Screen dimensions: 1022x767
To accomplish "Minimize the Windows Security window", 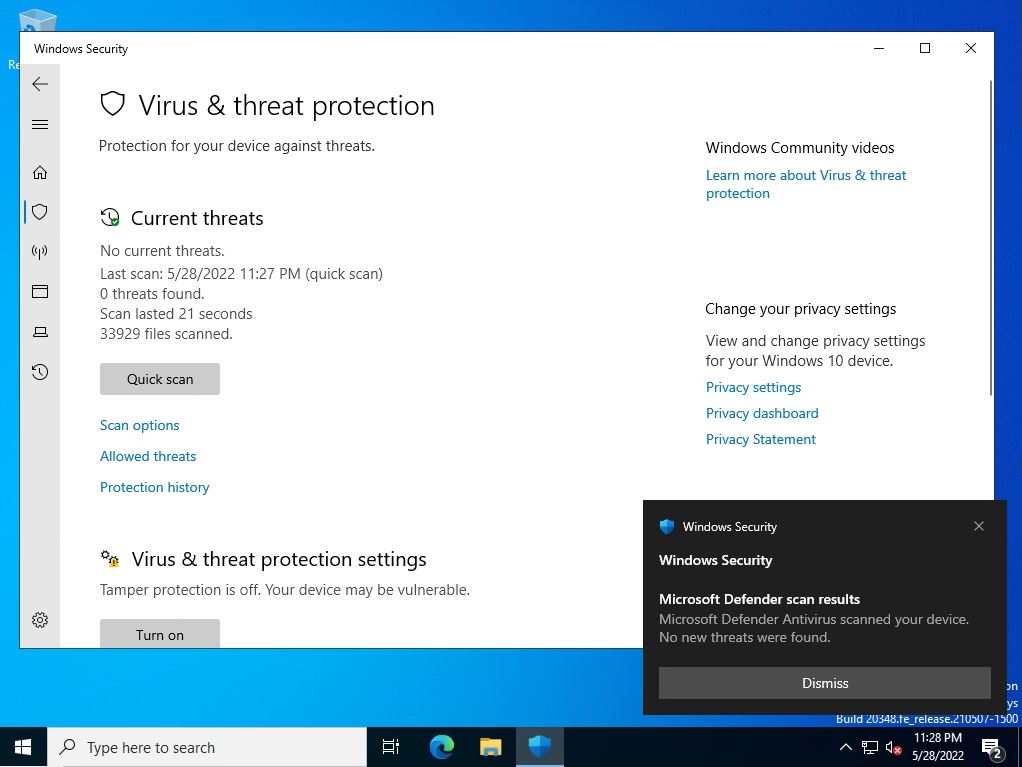I will [879, 48].
